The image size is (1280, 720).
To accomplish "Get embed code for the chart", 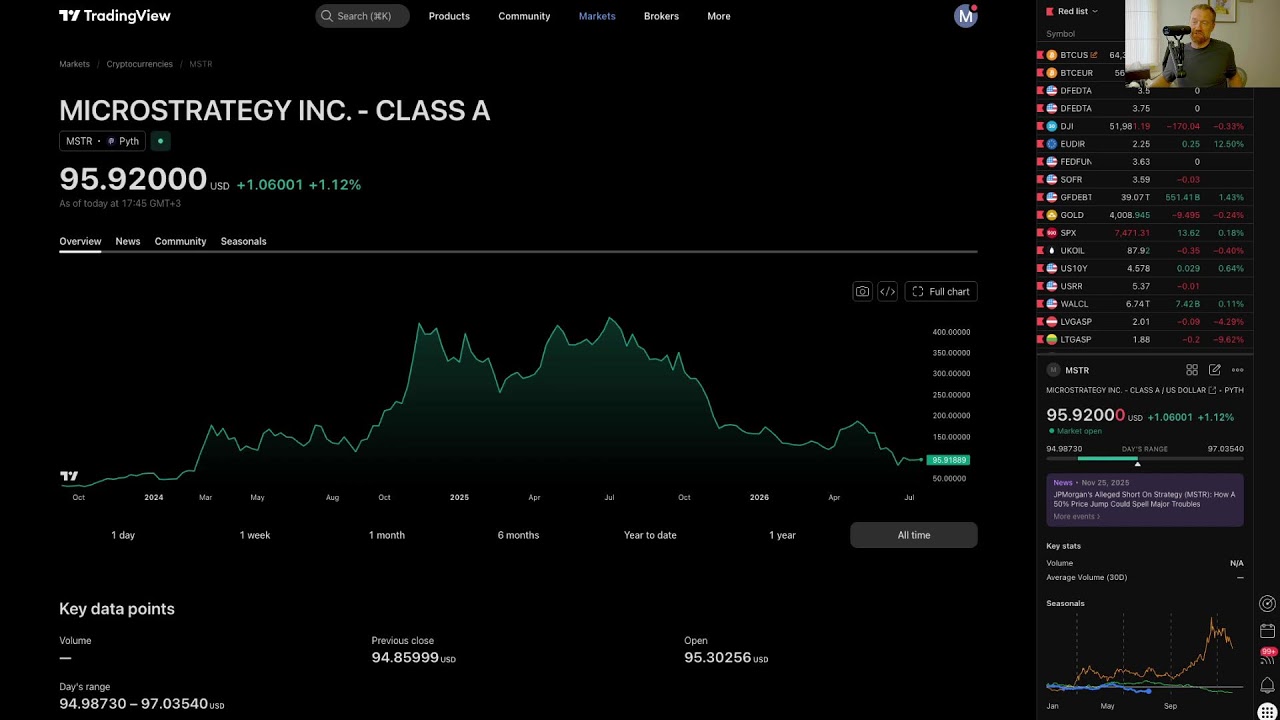I will [x=887, y=292].
